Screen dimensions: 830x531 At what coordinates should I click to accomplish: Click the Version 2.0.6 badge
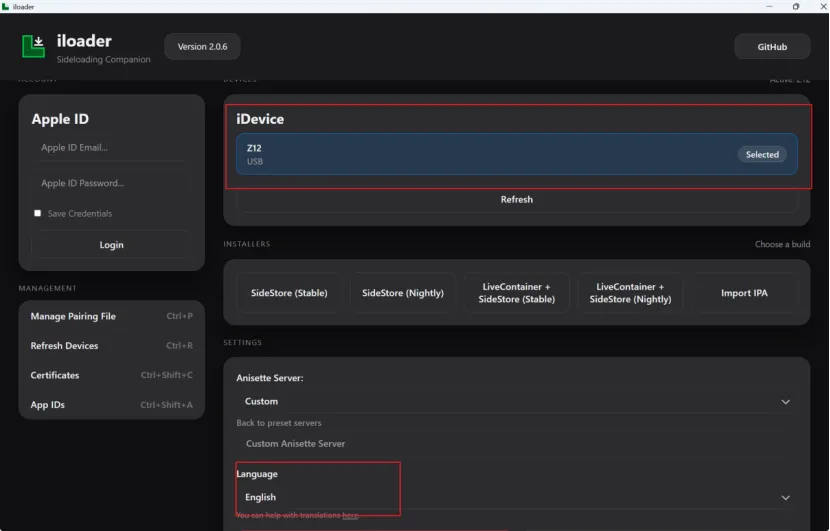tap(202, 47)
